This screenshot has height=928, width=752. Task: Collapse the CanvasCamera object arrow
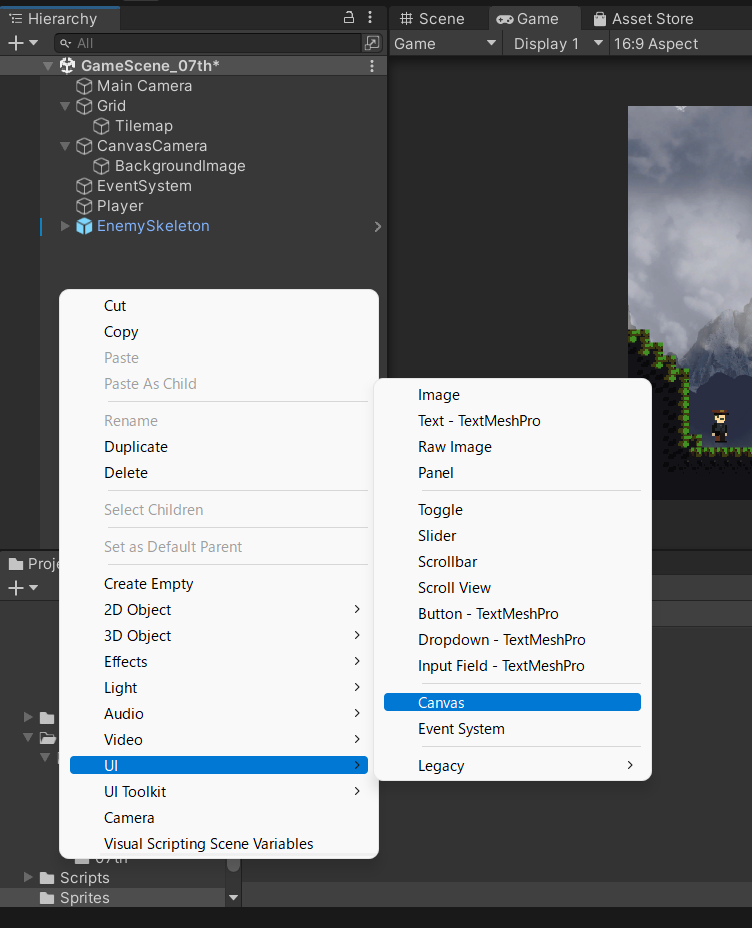click(65, 146)
